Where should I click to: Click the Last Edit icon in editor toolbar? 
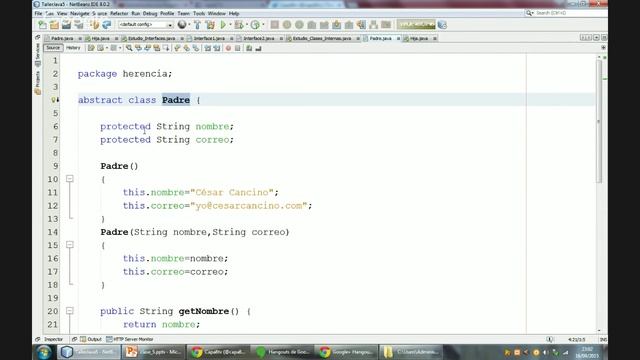pyautogui.click(x=91, y=48)
